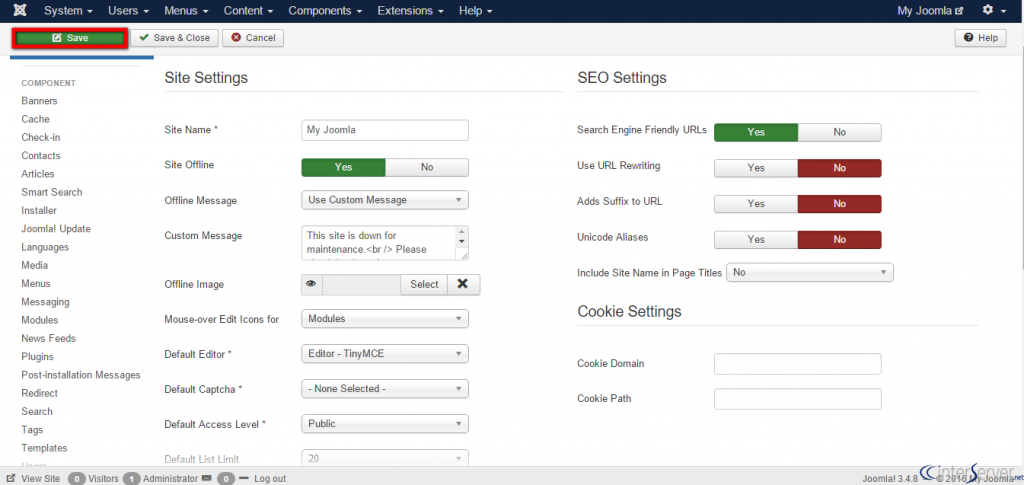
Task: Click the Custom Message text area
Action: click(385, 243)
